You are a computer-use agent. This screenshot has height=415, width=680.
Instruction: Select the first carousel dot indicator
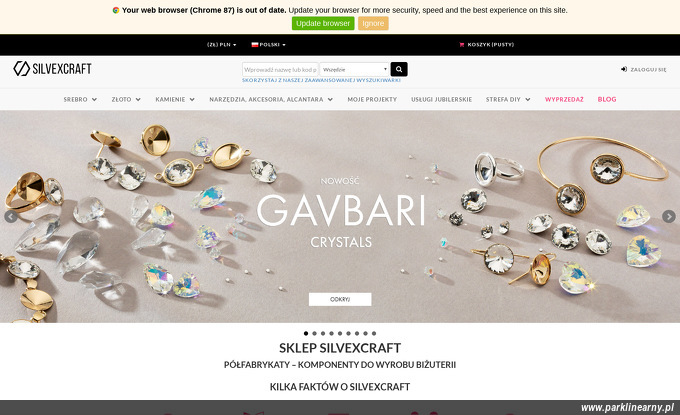[306, 333]
